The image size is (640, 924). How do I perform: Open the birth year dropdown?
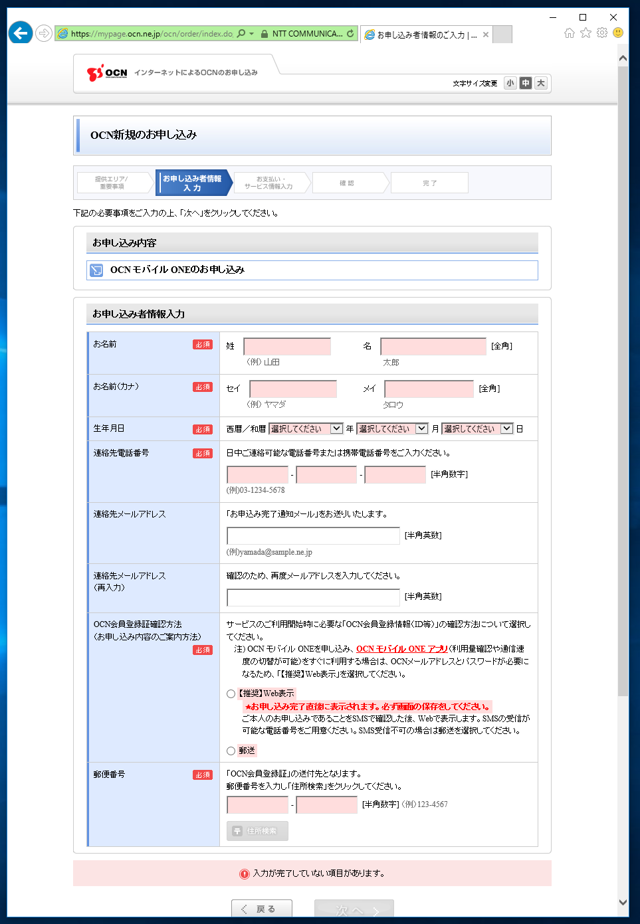coord(305,428)
